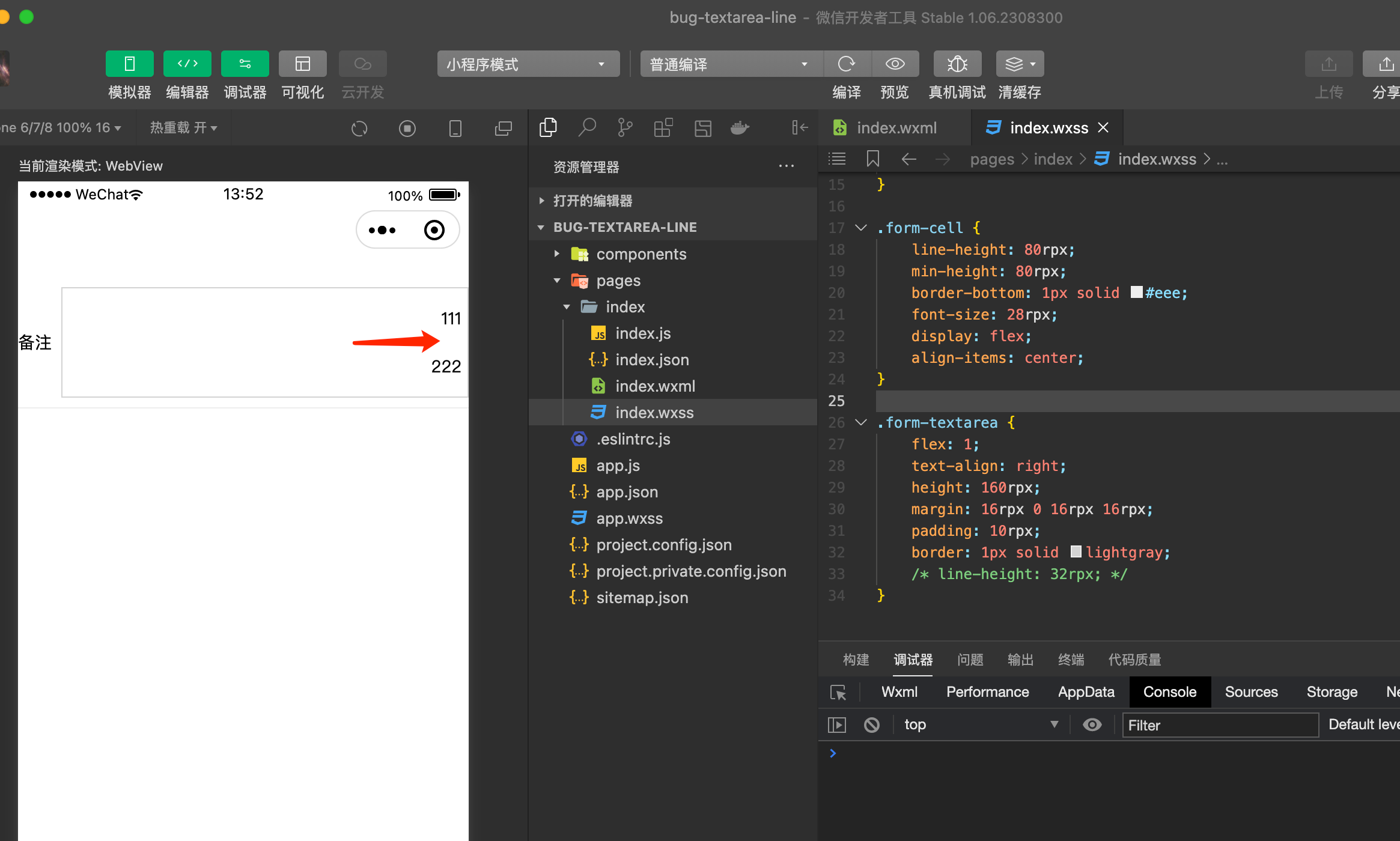The height and width of the screenshot is (841, 1400).
Task: Open the source control branch icon
Action: pos(625,127)
